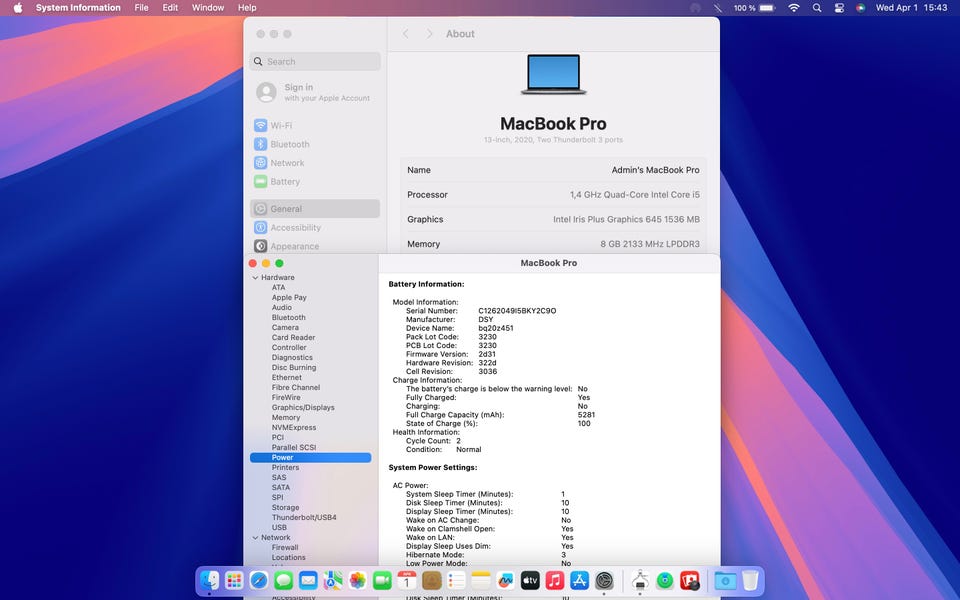Image resolution: width=960 pixels, height=600 pixels.
Task: Click Siri icon in menu bar
Action: 860,7
